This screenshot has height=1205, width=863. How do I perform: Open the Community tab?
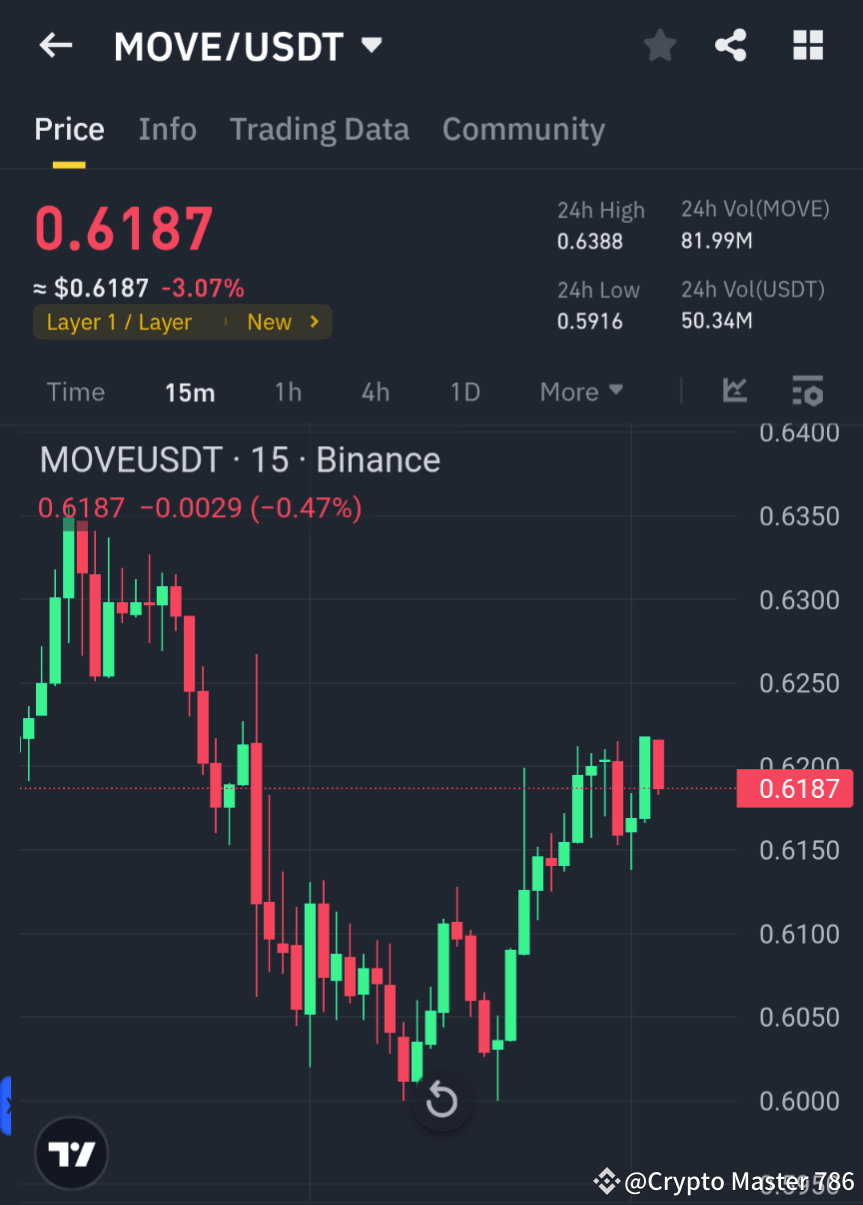(523, 128)
